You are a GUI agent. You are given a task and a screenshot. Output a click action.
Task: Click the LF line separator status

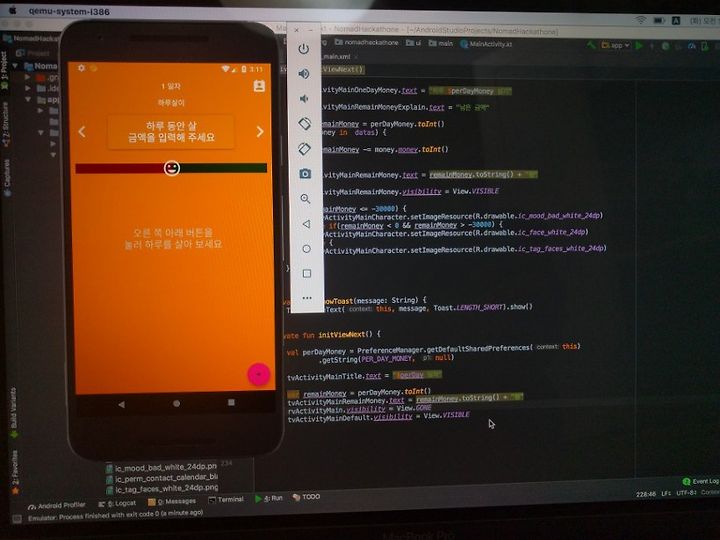click(666, 494)
